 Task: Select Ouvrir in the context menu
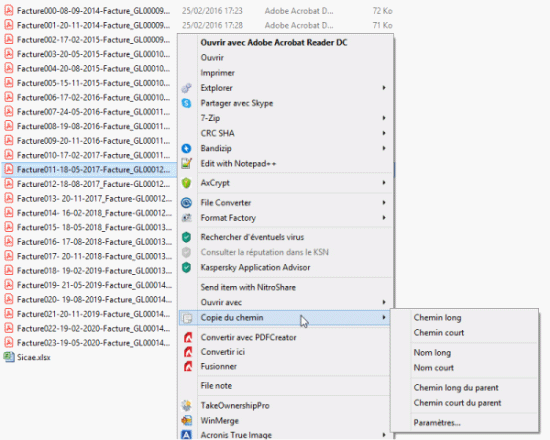tap(212, 58)
